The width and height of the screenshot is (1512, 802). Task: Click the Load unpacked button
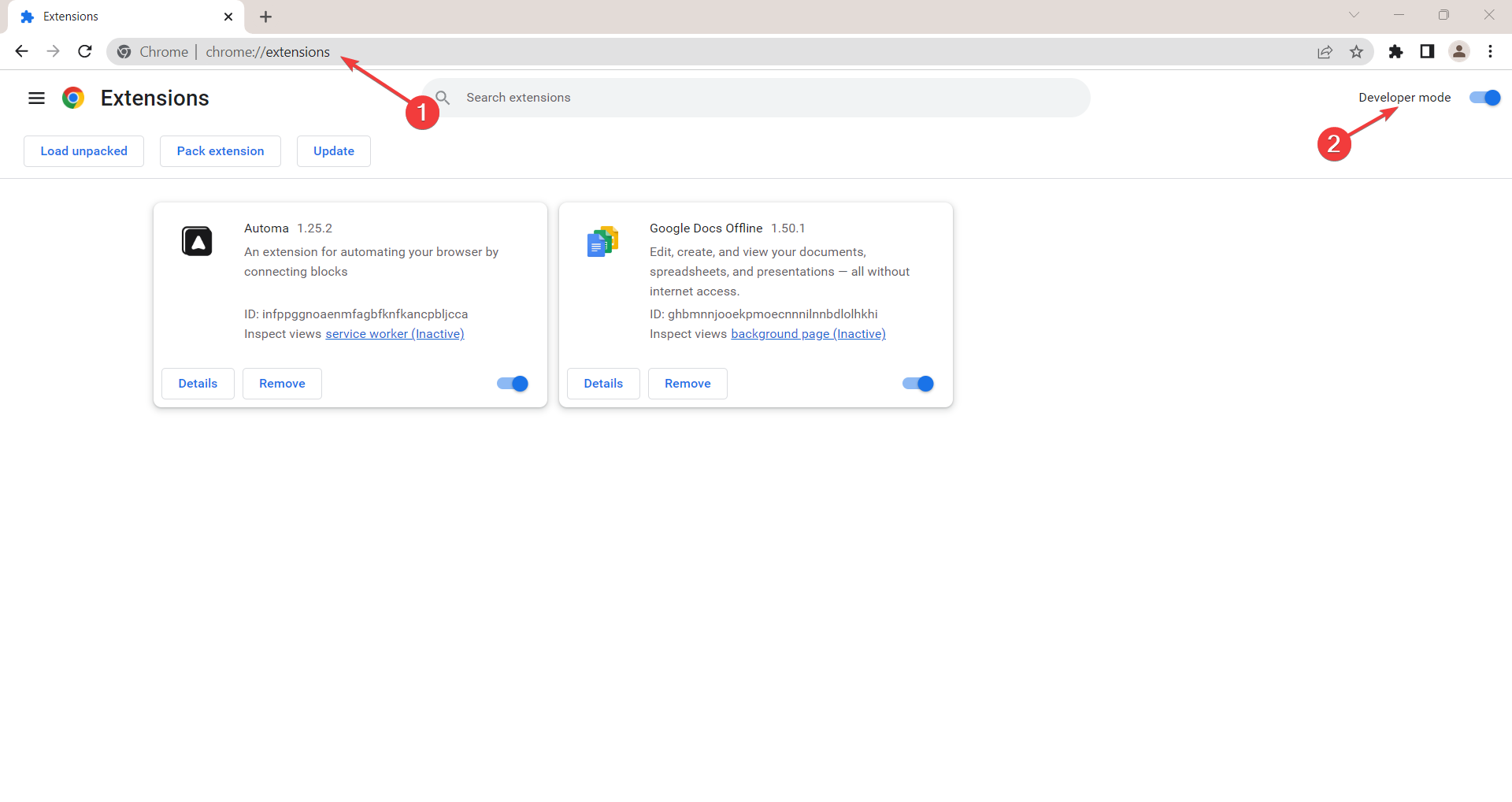coord(83,151)
